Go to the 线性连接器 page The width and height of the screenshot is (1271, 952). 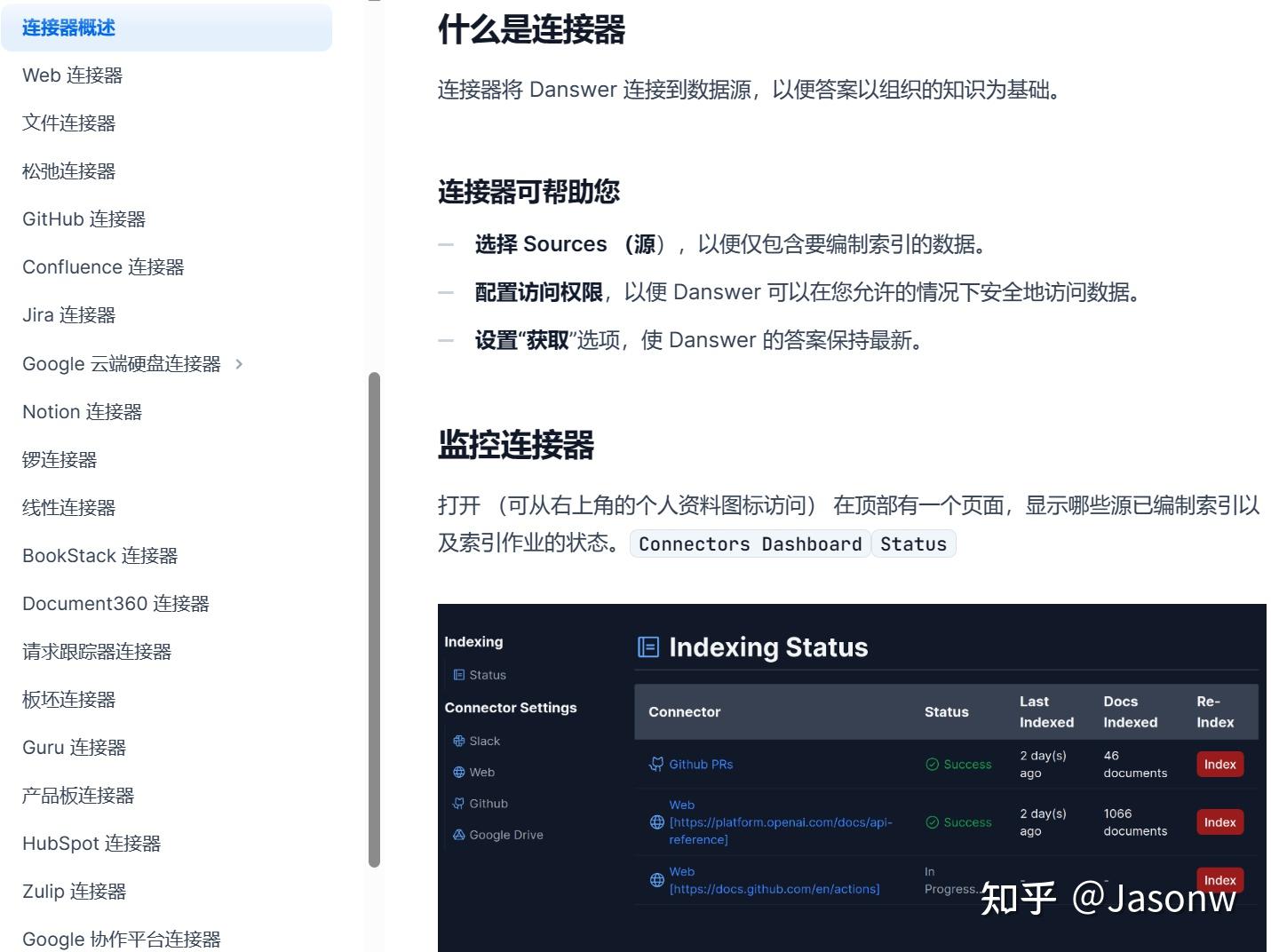click(x=68, y=508)
